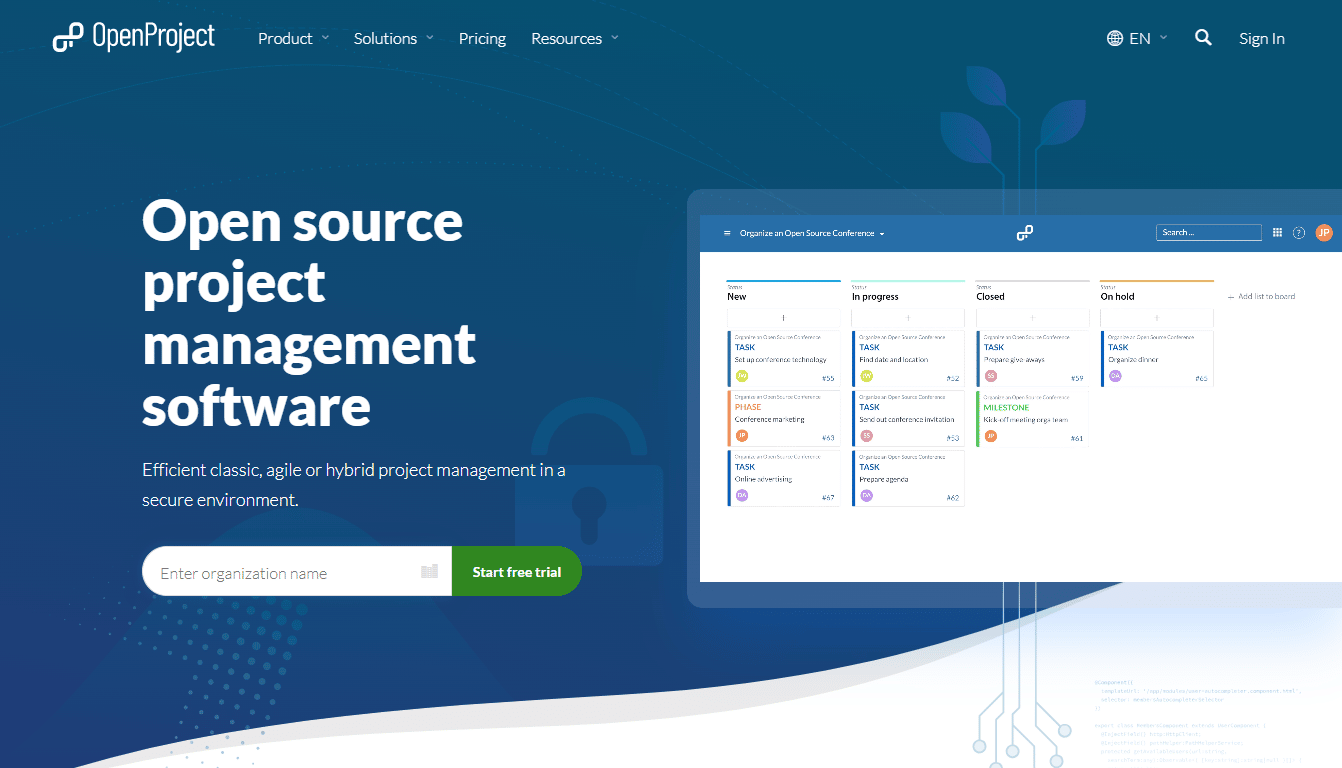
Task: Click the globe language icon
Action: (x=1115, y=39)
